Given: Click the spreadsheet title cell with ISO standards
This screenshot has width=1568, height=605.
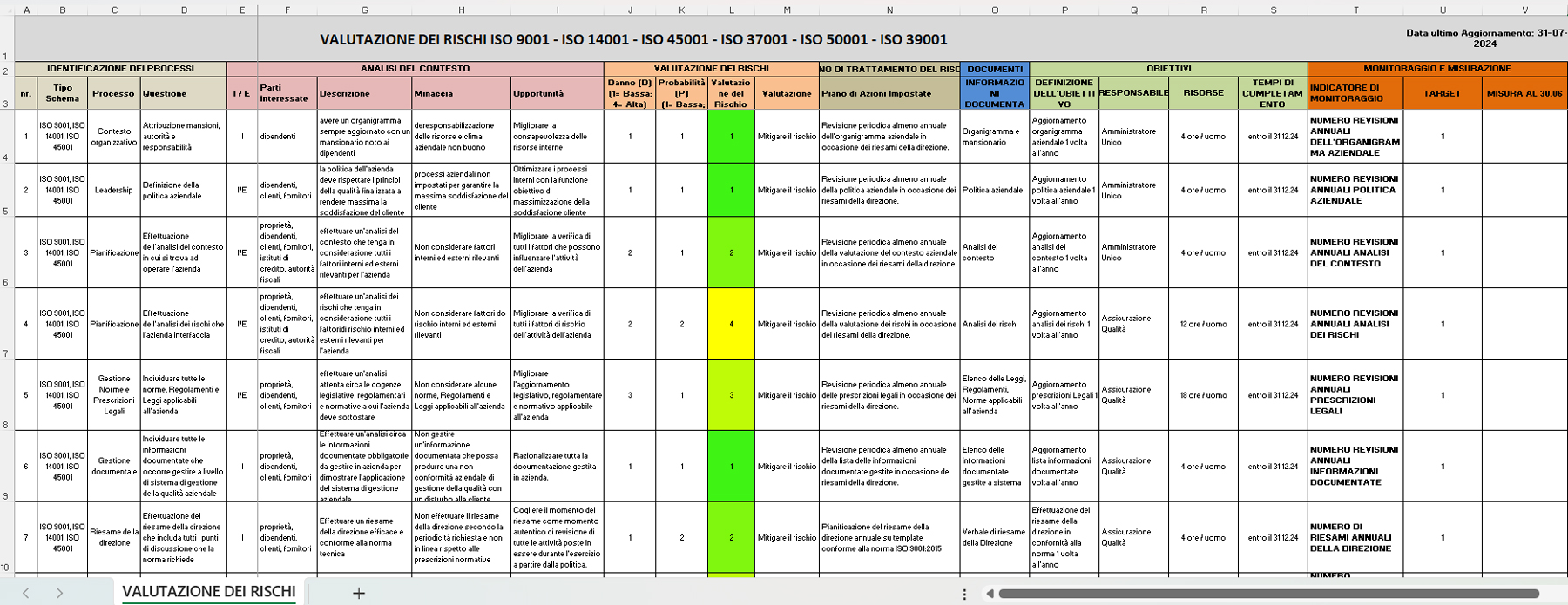Looking at the screenshot, I should click(633, 39).
